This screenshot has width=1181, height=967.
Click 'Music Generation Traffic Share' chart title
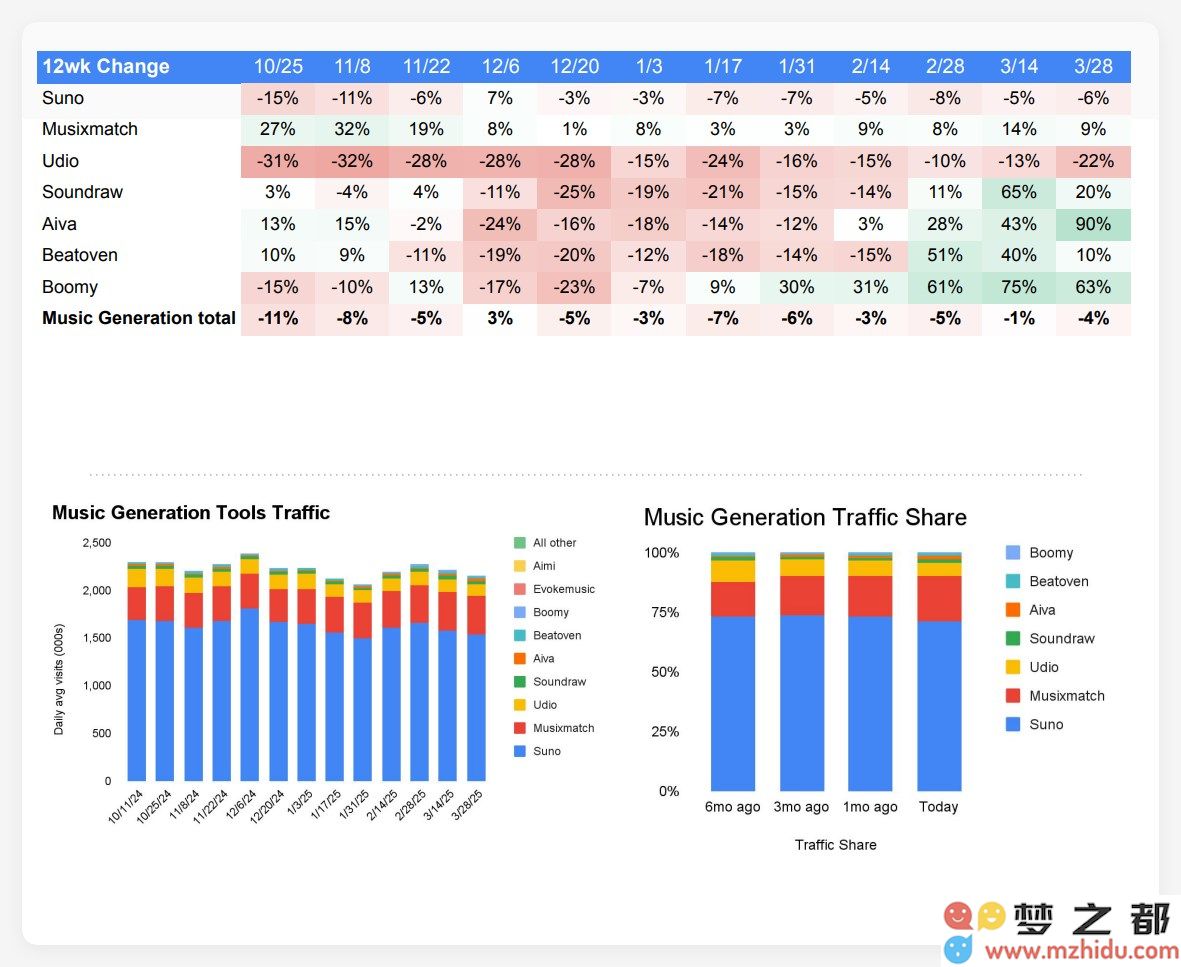(x=805, y=517)
